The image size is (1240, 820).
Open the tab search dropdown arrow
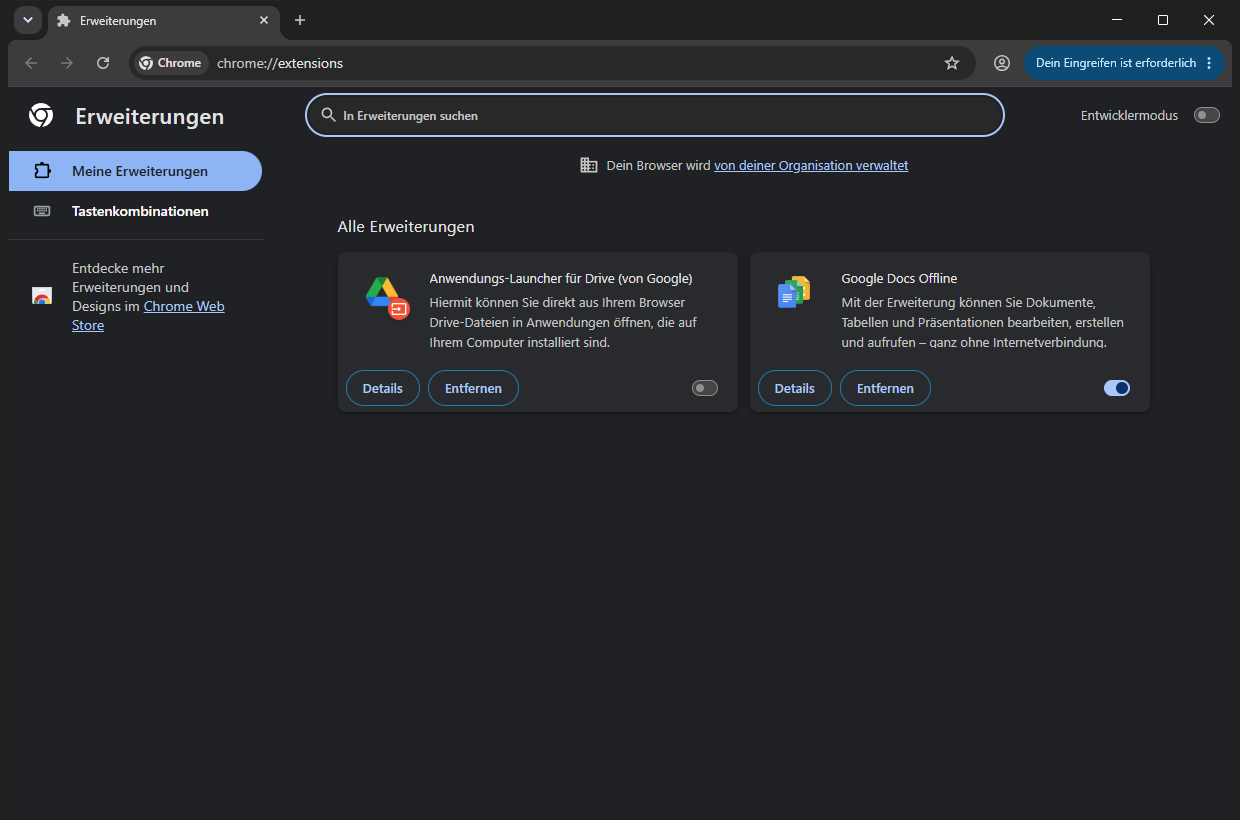(28, 20)
